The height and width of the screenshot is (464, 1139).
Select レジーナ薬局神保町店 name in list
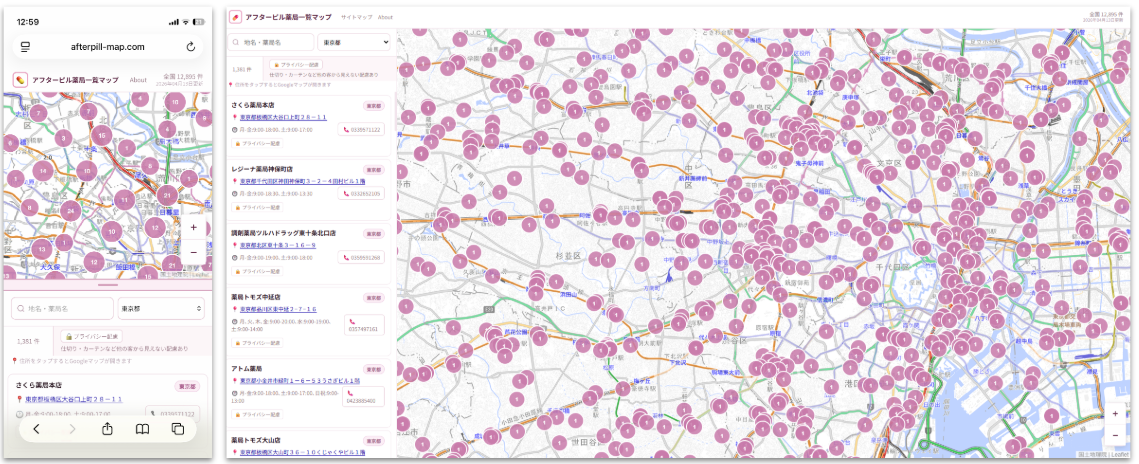point(262,168)
